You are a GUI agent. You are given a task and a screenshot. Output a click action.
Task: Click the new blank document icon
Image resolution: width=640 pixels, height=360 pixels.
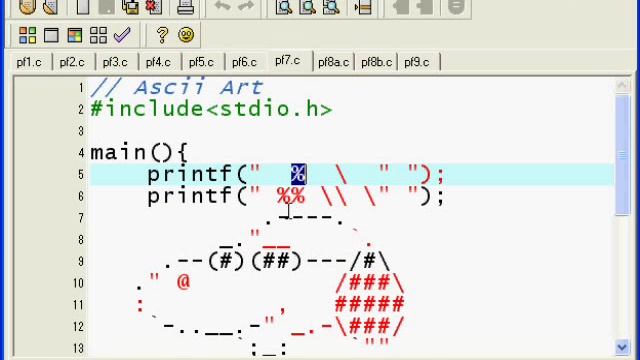[x=83, y=7]
